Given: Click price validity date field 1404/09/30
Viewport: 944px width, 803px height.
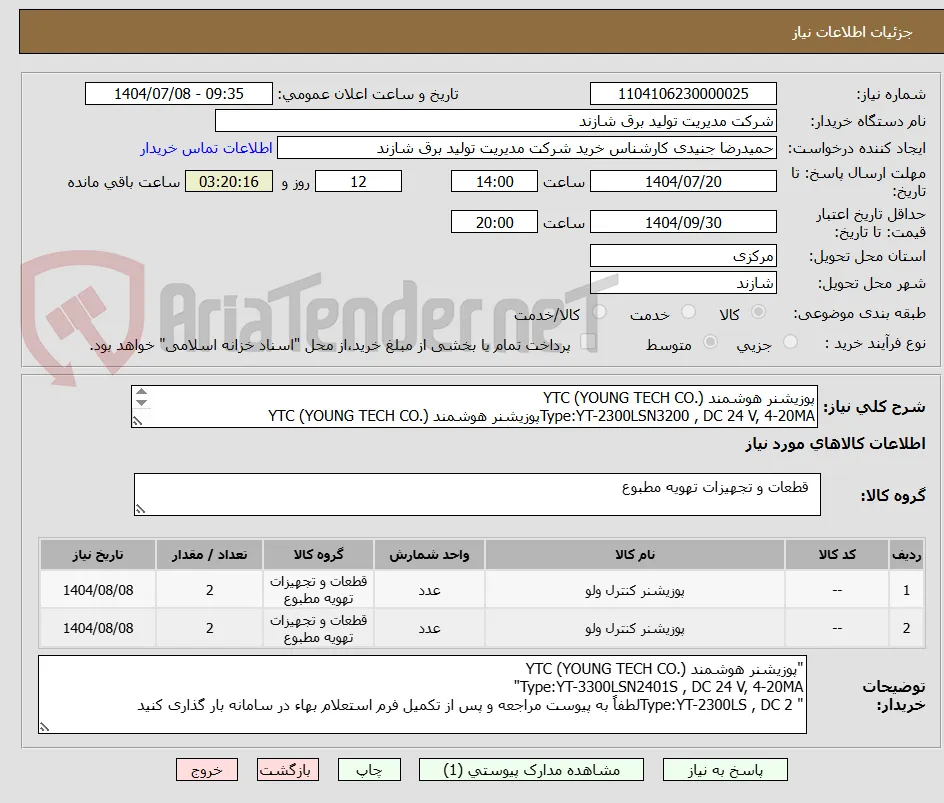Looking at the screenshot, I should pos(683,222).
